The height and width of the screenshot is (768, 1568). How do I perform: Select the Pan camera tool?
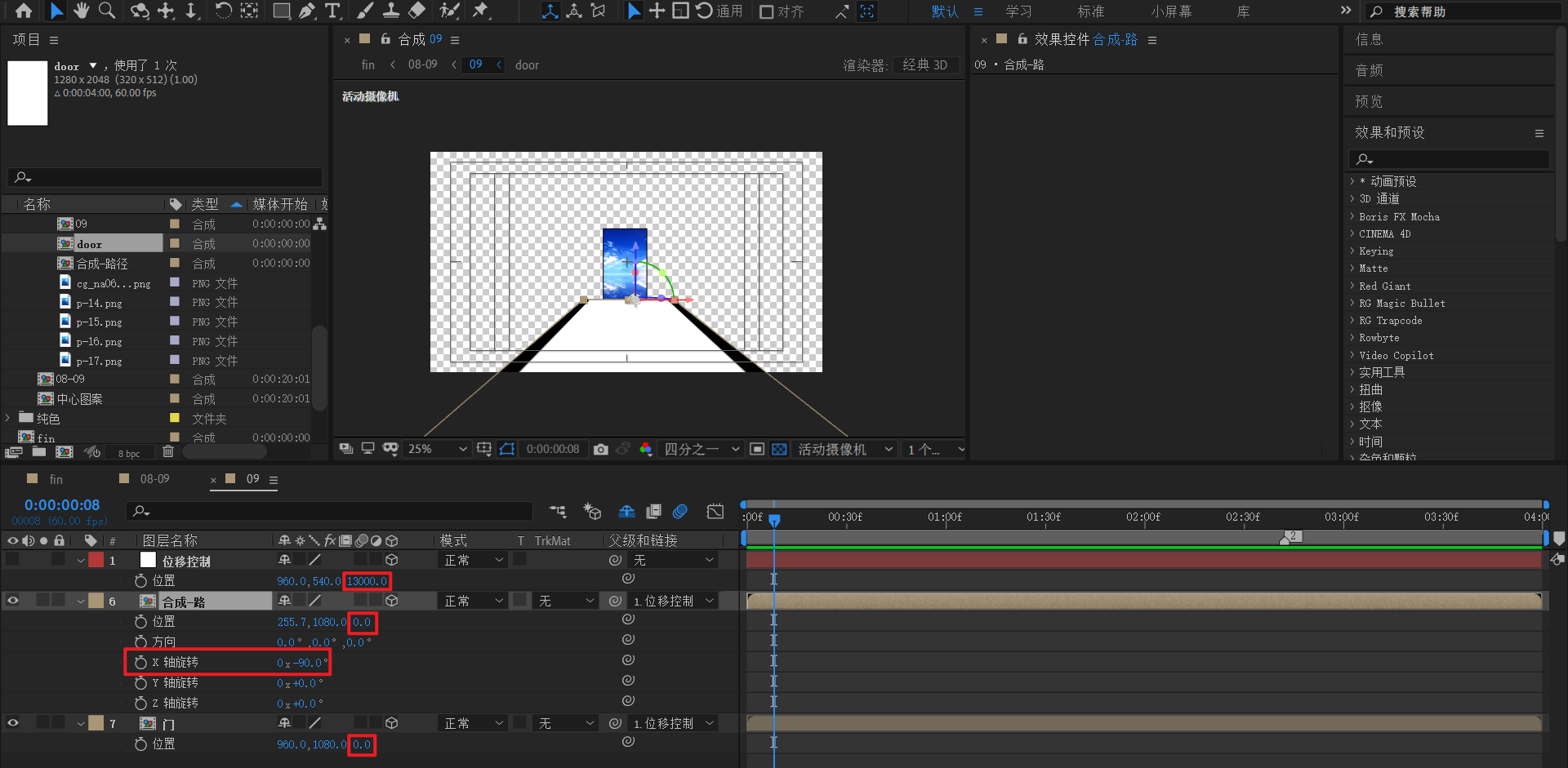(x=166, y=11)
